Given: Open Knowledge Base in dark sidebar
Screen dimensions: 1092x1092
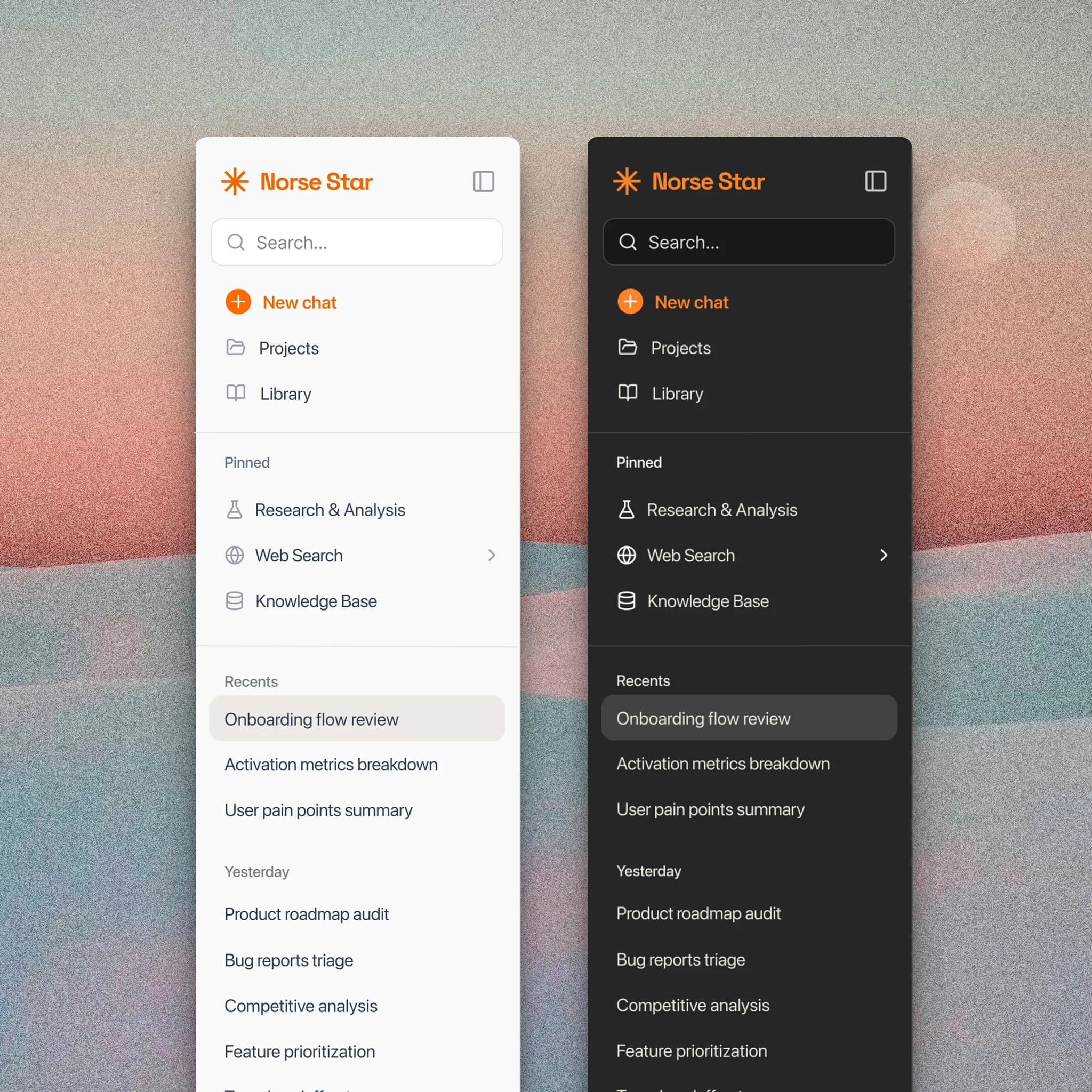Looking at the screenshot, I should (x=708, y=601).
